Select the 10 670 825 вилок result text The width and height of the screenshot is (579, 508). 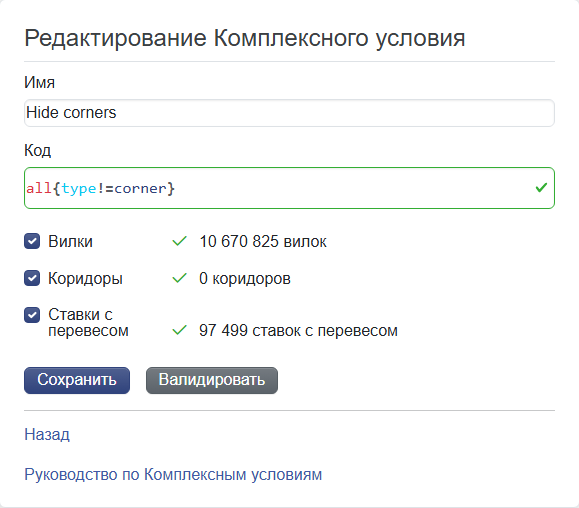pos(263,241)
